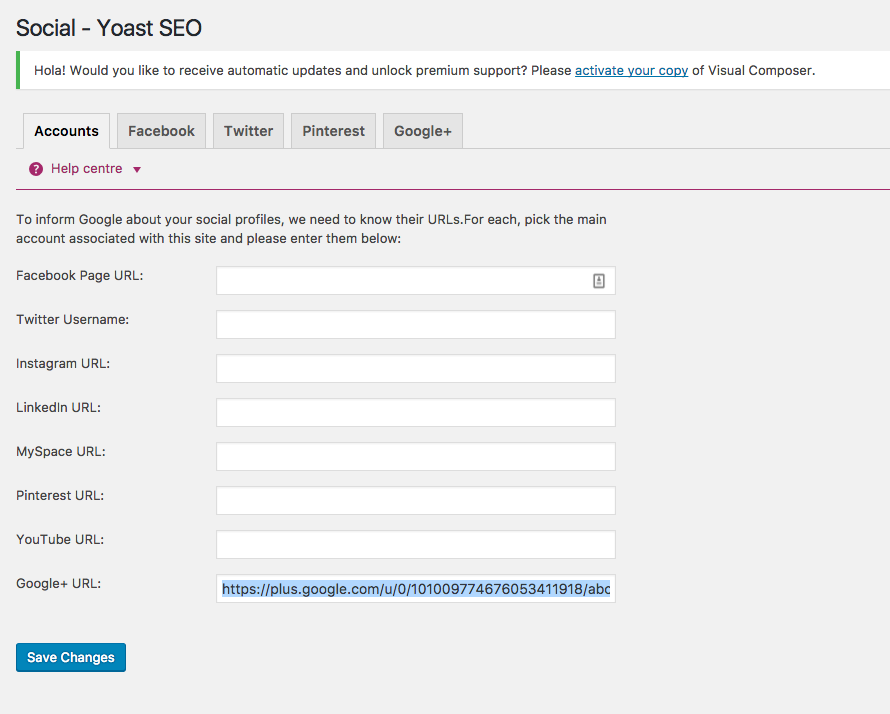Click the Save Changes button

point(71,657)
